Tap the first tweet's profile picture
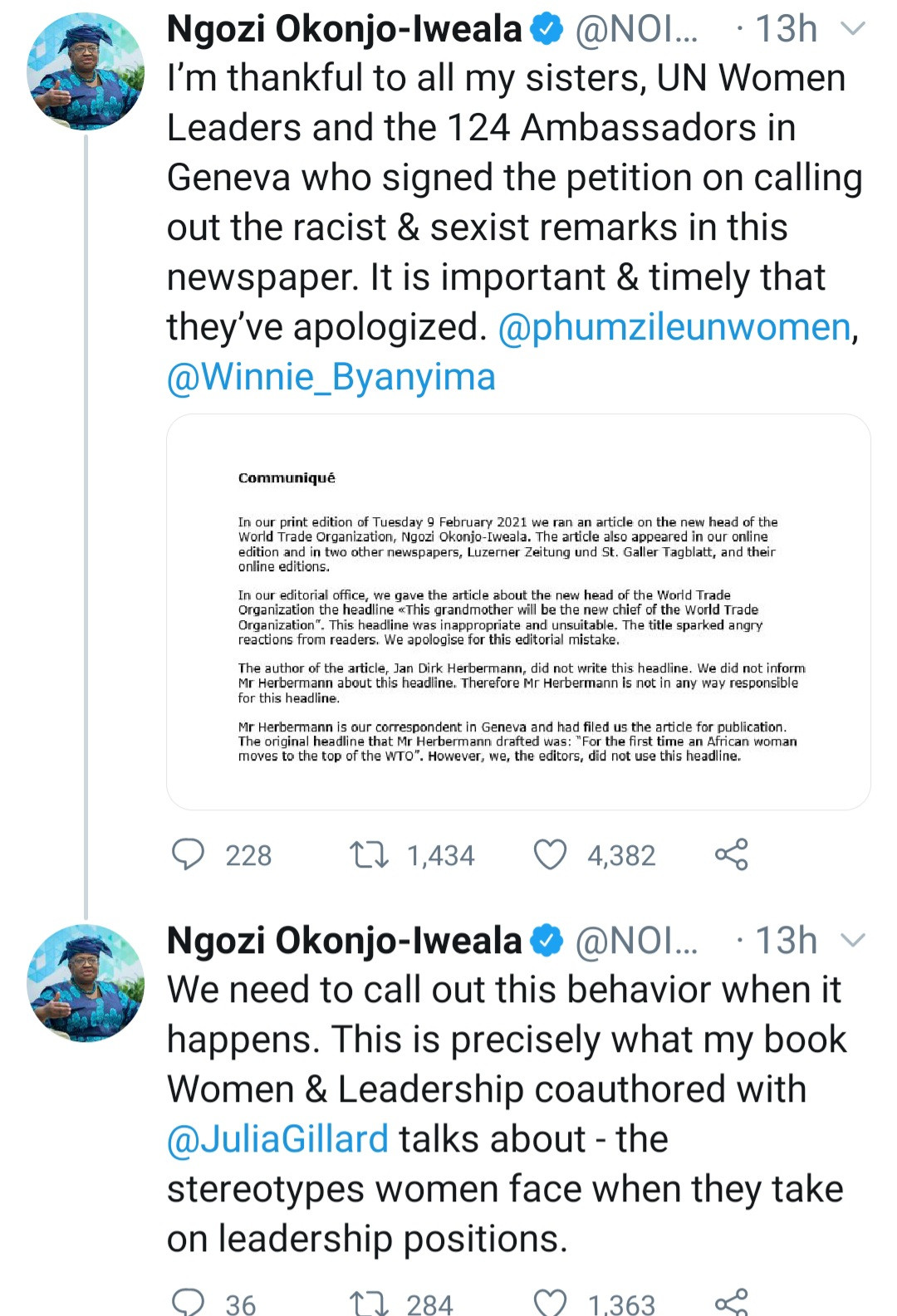Image resolution: width=897 pixels, height=1316 pixels. tap(86, 71)
